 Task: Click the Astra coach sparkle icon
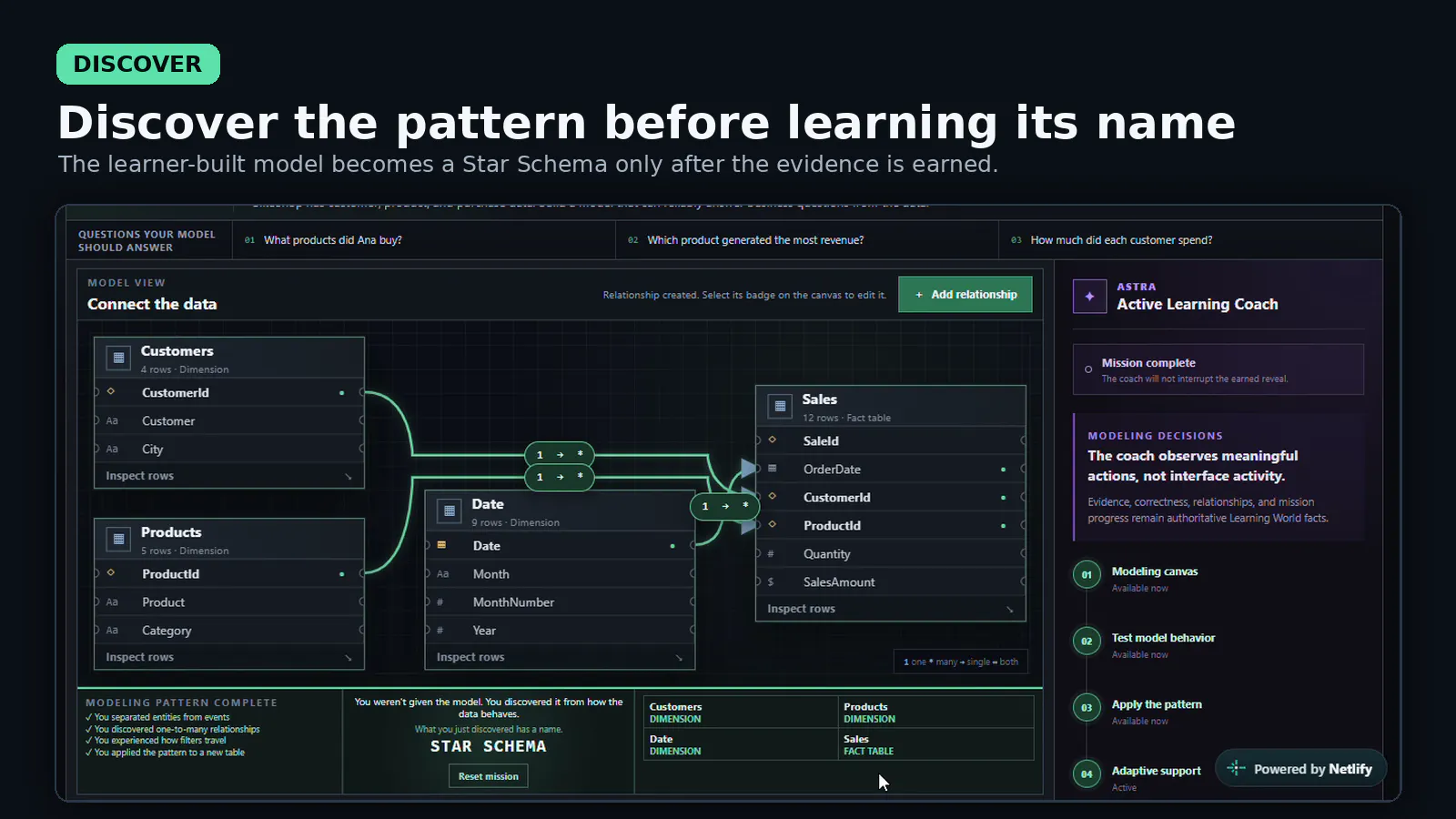point(1089,296)
